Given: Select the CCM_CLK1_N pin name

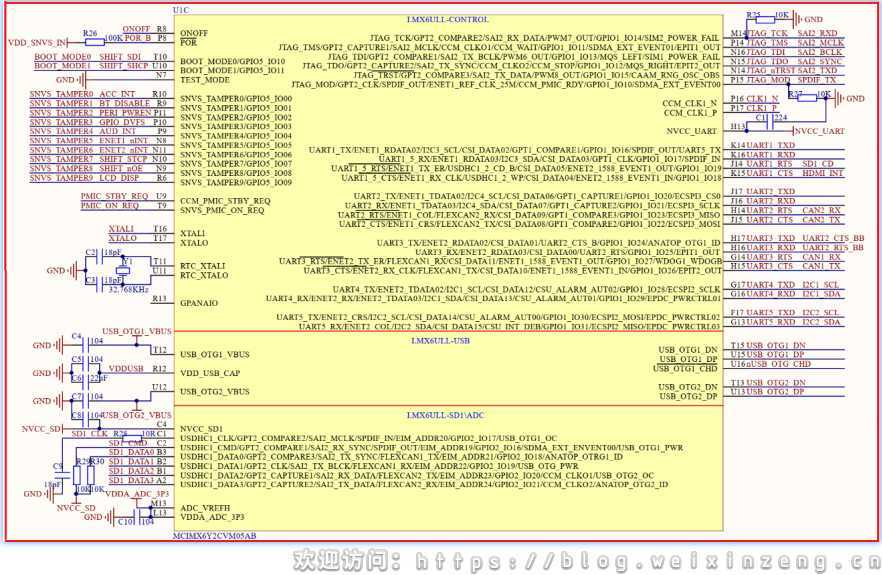Looking at the screenshot, I should pyautogui.click(x=690, y=104).
